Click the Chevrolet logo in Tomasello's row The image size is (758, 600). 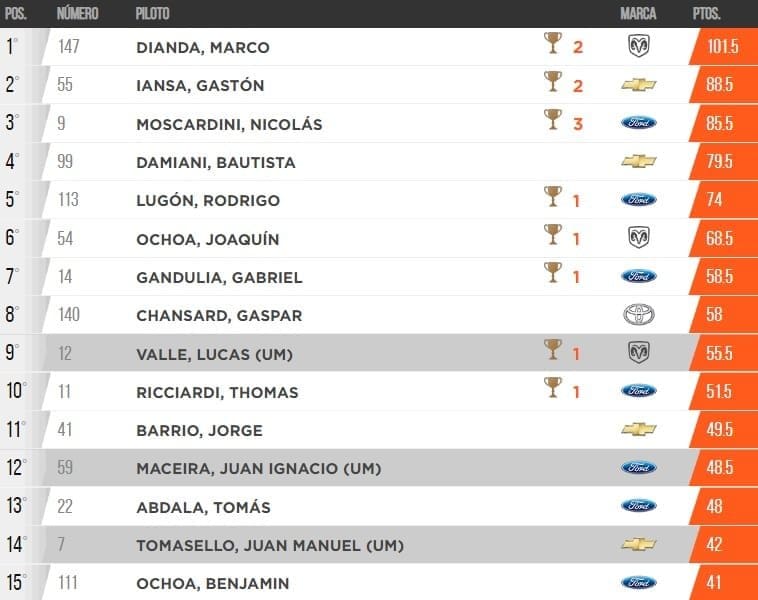click(x=639, y=544)
